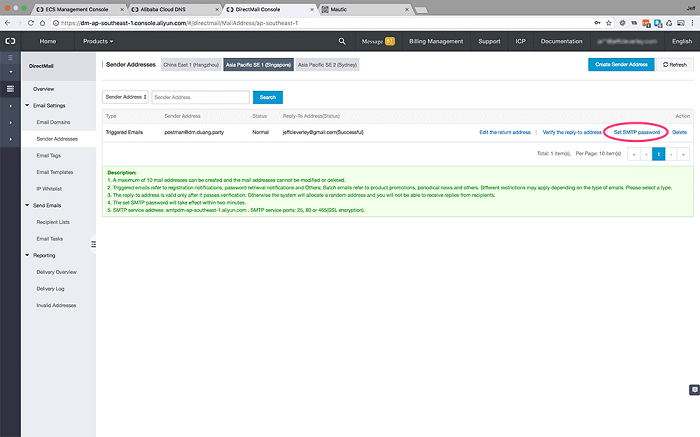Open the feedback chat icon at right edge
Screen dimensions: 700x437
pos(694,390)
